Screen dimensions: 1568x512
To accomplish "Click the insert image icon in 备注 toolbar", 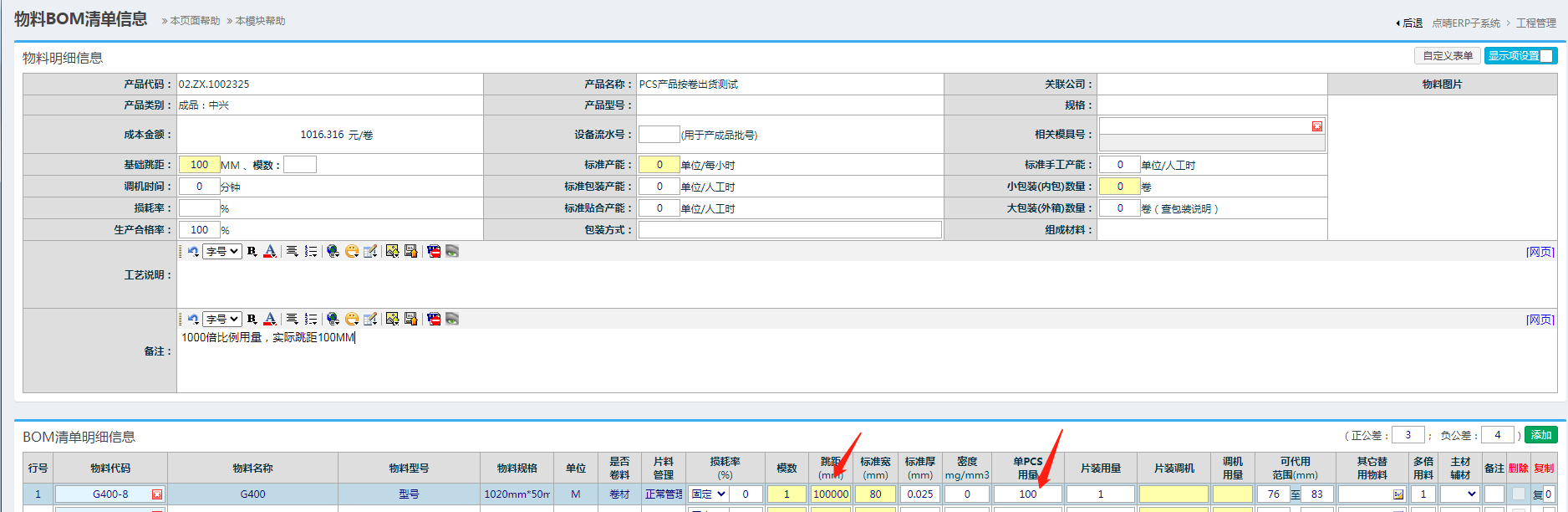I will pyautogui.click(x=392, y=319).
